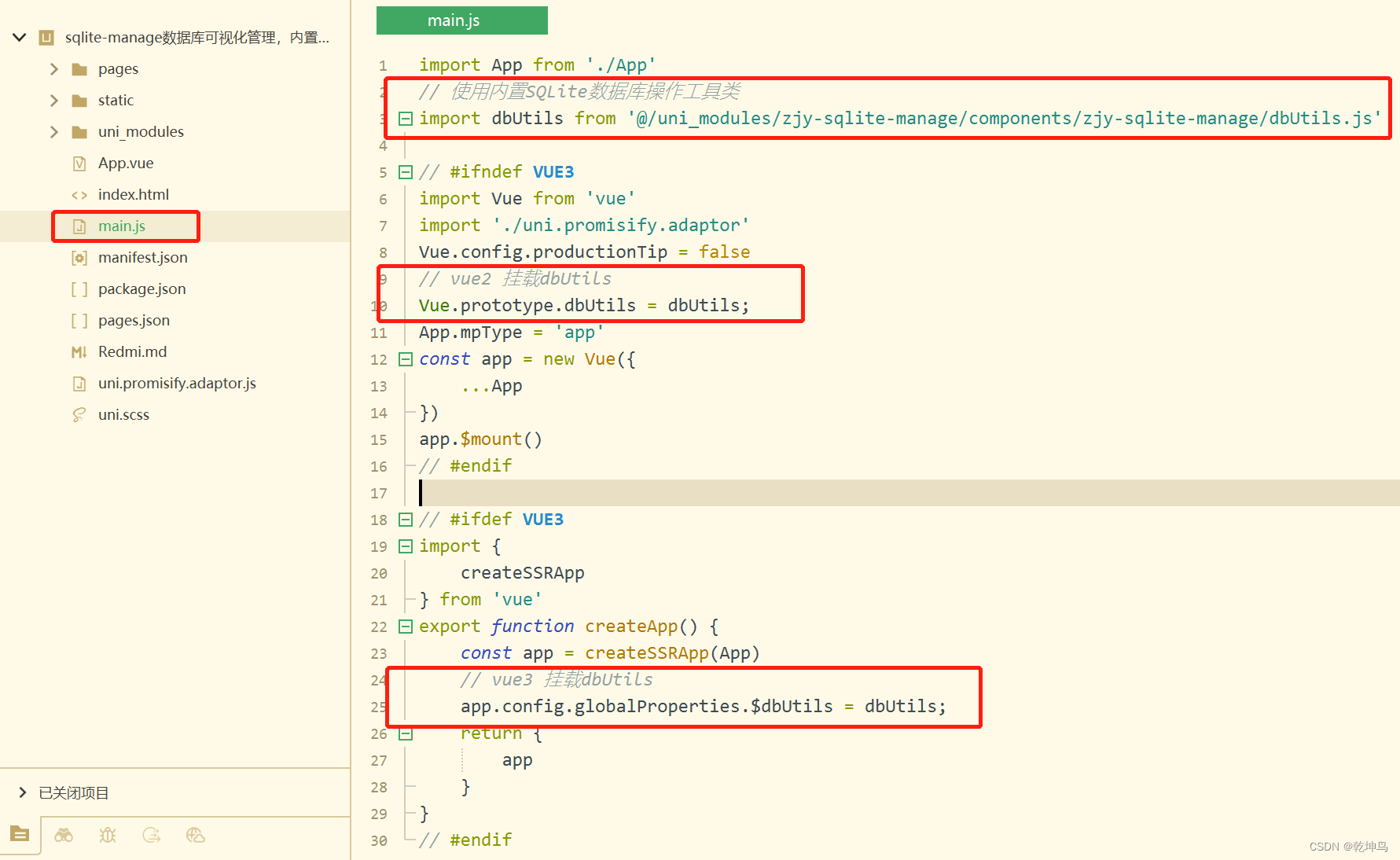This screenshot has height=860, width=1400.
Task: Click the run/launch arrow icon
Action: point(152,835)
